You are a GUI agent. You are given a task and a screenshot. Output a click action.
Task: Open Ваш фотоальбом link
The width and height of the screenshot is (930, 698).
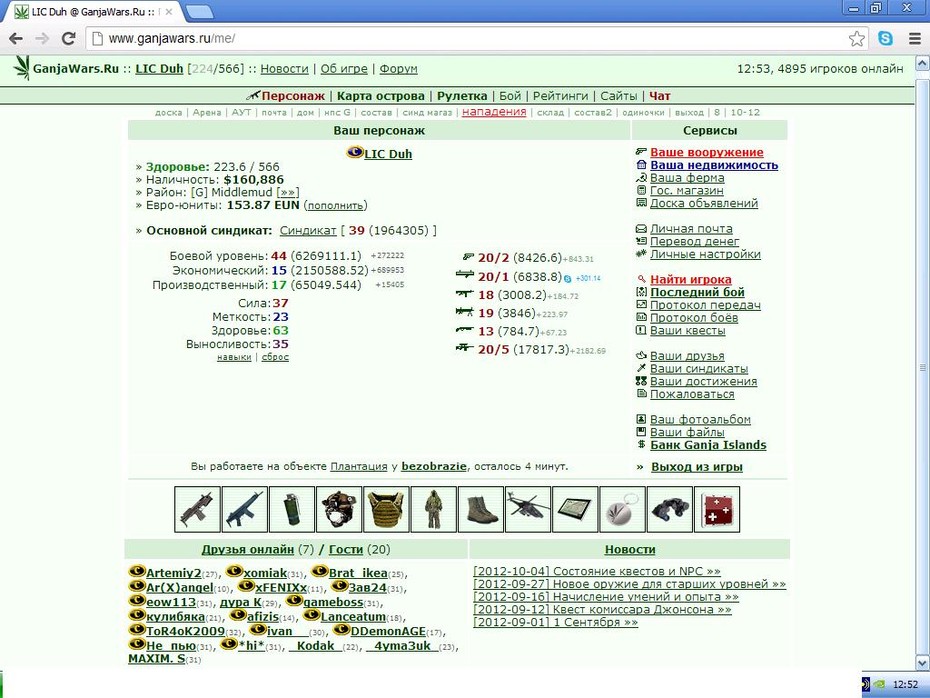700,420
